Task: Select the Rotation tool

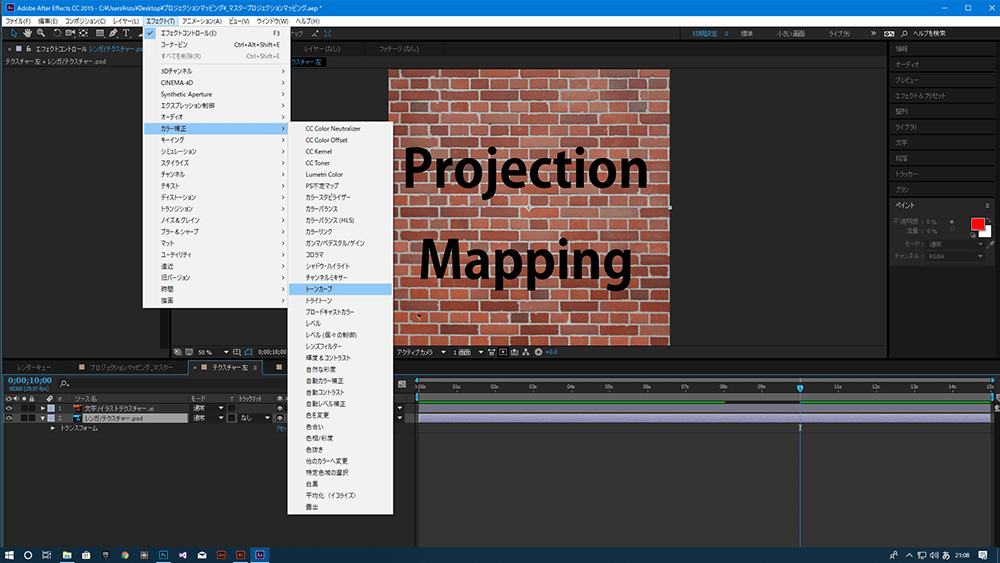Action: click(55, 33)
